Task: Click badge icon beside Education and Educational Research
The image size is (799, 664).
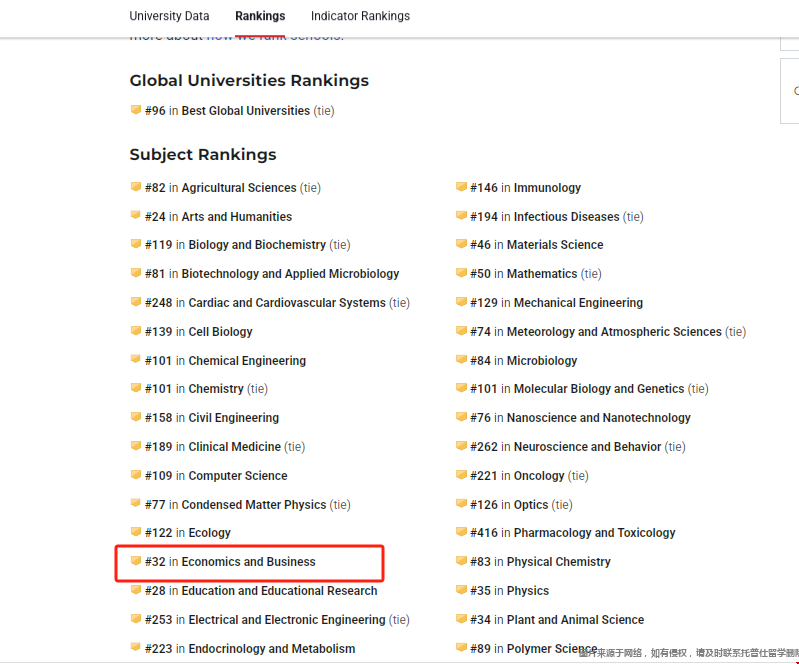Action: click(136, 590)
